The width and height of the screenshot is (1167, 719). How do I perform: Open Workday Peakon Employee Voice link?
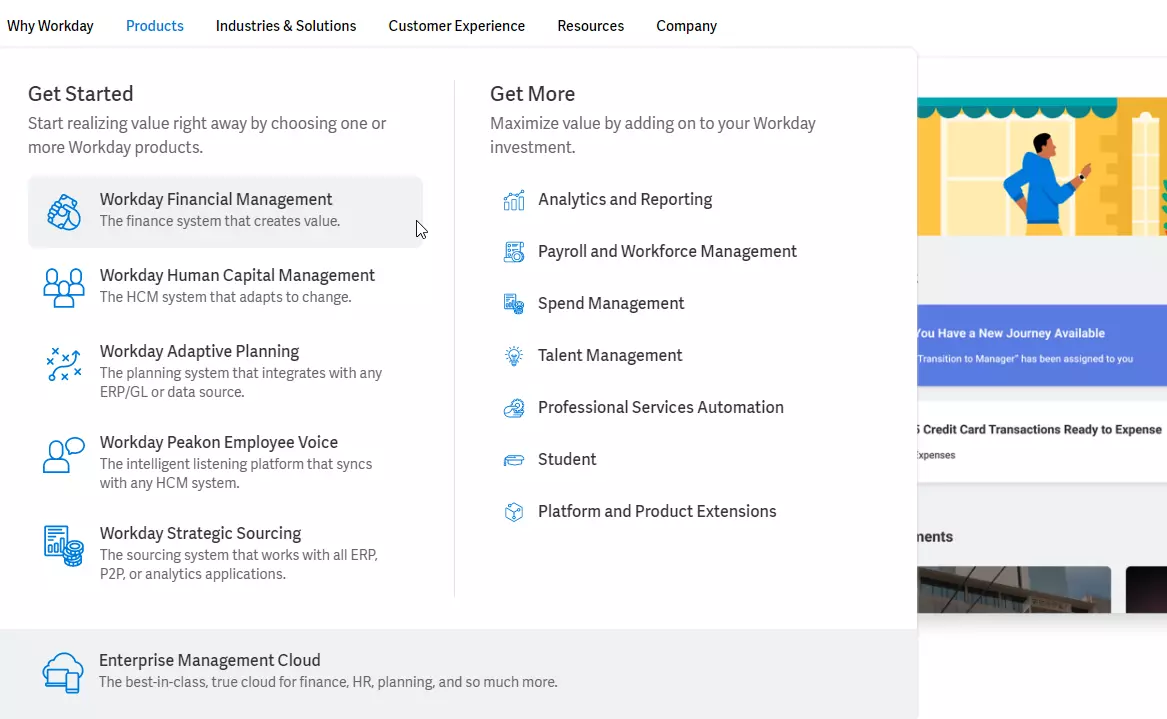[x=219, y=442]
